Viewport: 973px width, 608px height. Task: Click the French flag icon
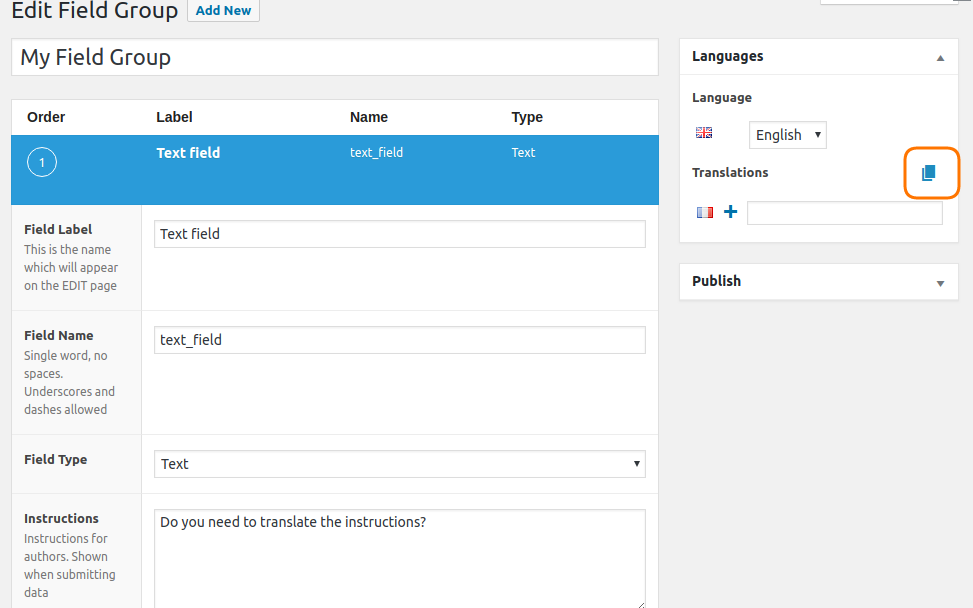coord(704,213)
